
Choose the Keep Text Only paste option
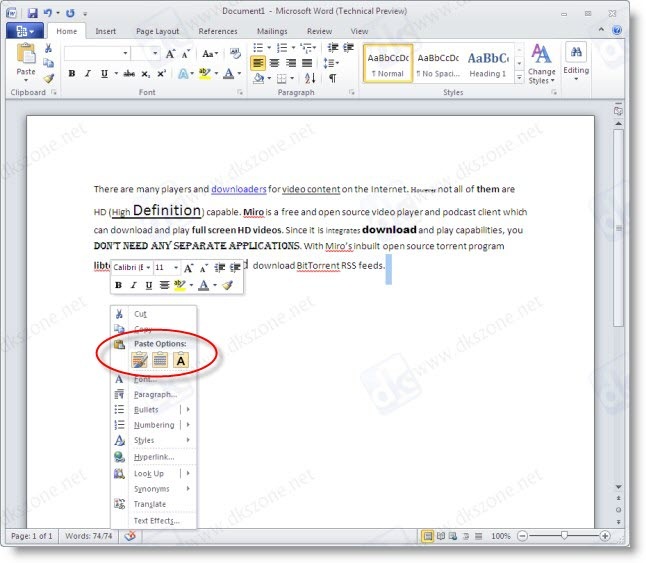click(180, 360)
